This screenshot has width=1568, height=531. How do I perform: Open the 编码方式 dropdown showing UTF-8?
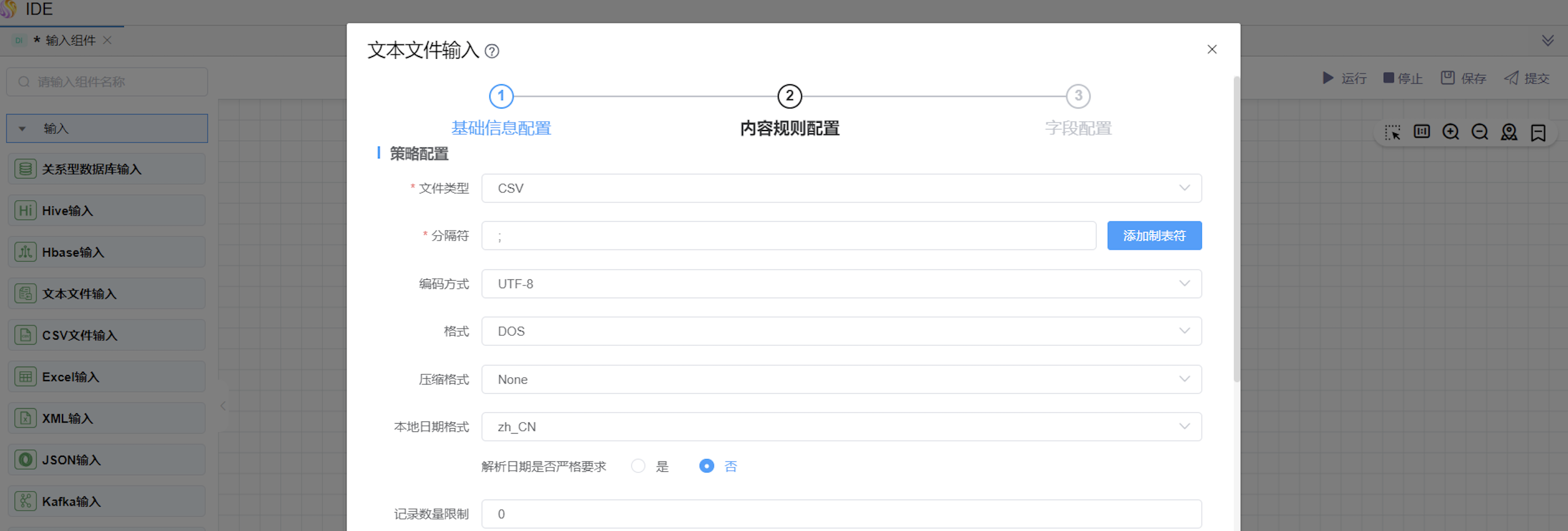click(841, 284)
